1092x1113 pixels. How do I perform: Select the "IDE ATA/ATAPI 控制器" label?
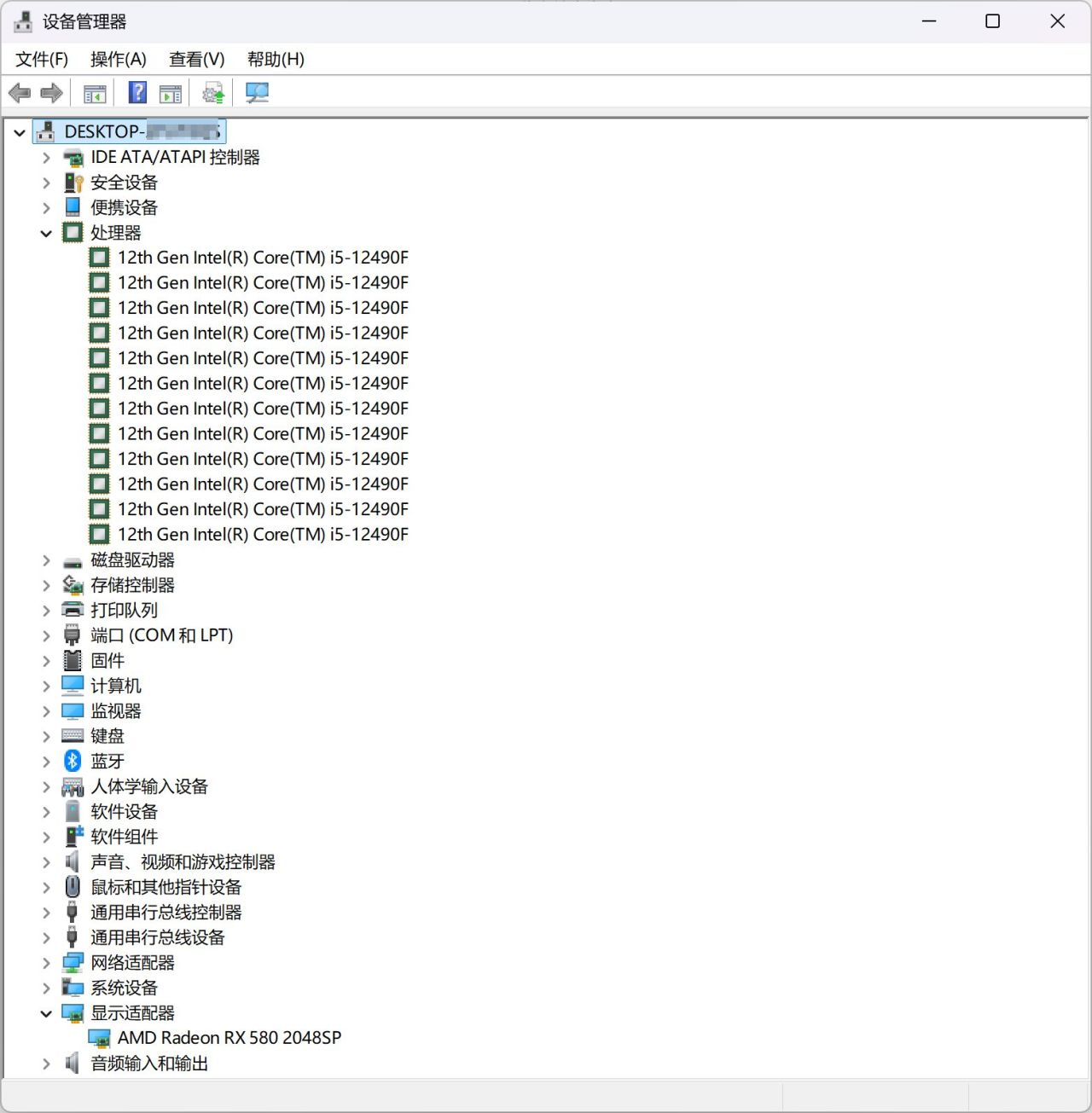(x=175, y=157)
